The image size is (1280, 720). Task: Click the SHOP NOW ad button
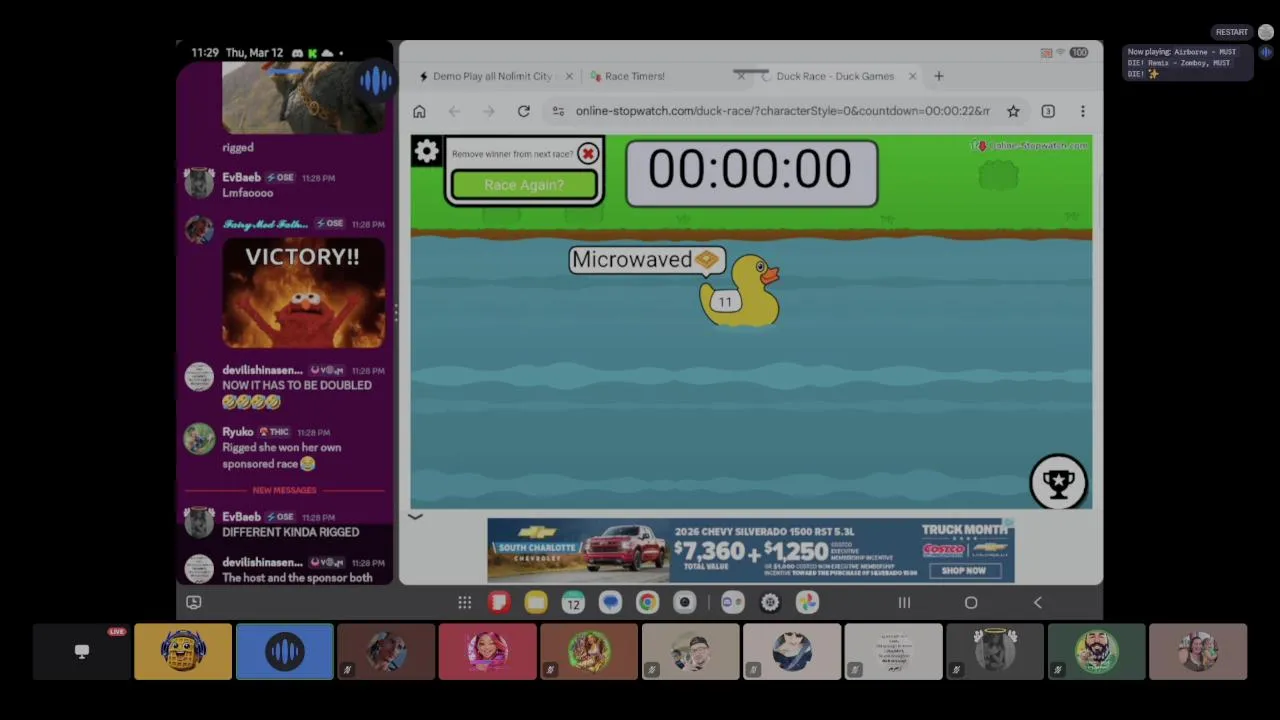tap(963, 571)
